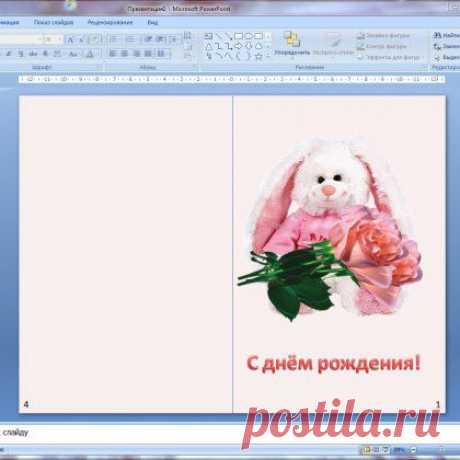Screen dimensions: 460x460
Task: Select the star shape in shapes gallery
Action: pos(258,56)
